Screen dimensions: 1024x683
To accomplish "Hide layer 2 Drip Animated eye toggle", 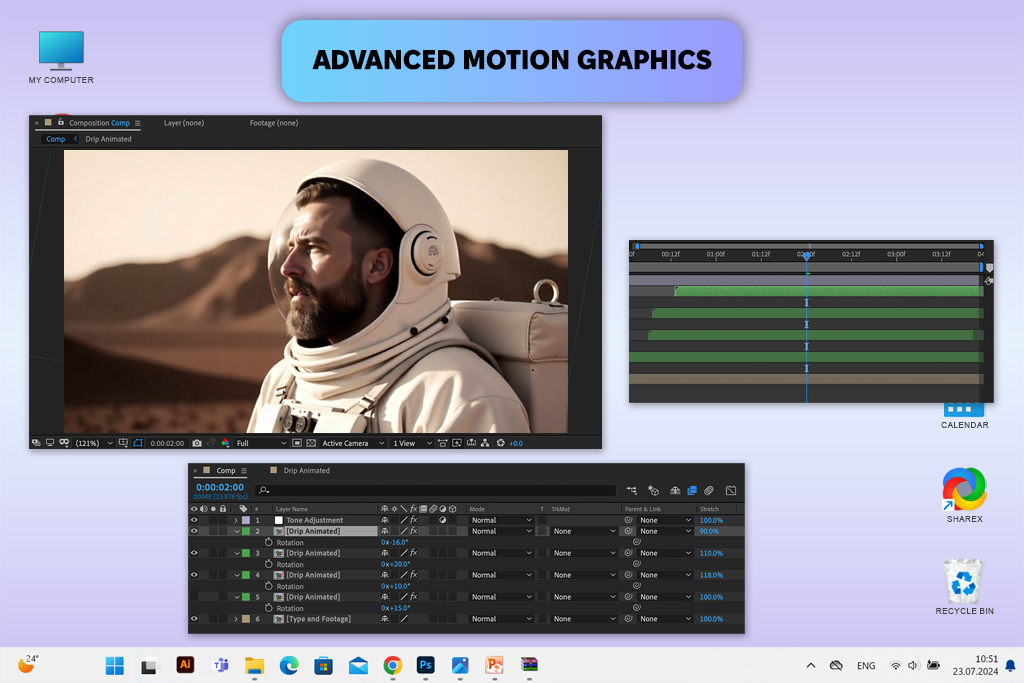I will 194,531.
